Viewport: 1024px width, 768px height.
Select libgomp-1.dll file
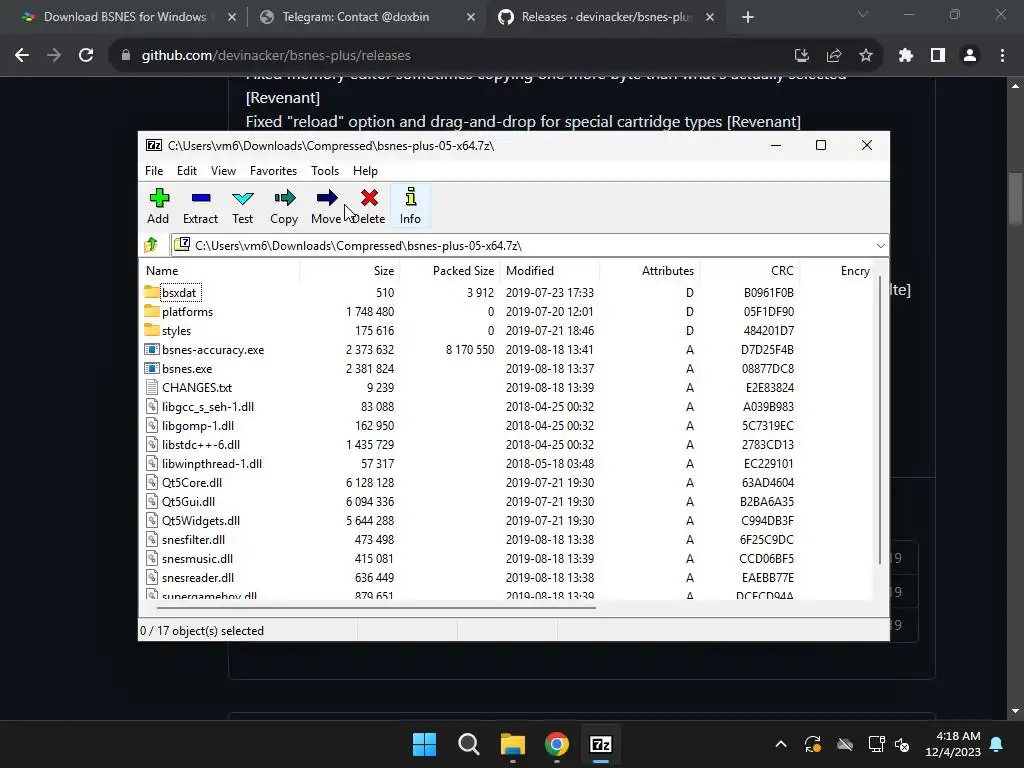198,425
